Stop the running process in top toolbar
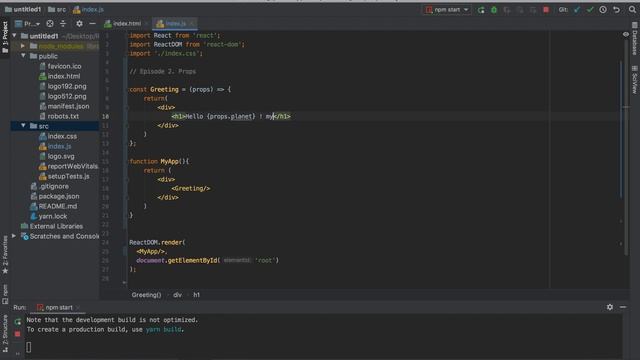The width and height of the screenshot is (640, 360). pyautogui.click(x=546, y=10)
